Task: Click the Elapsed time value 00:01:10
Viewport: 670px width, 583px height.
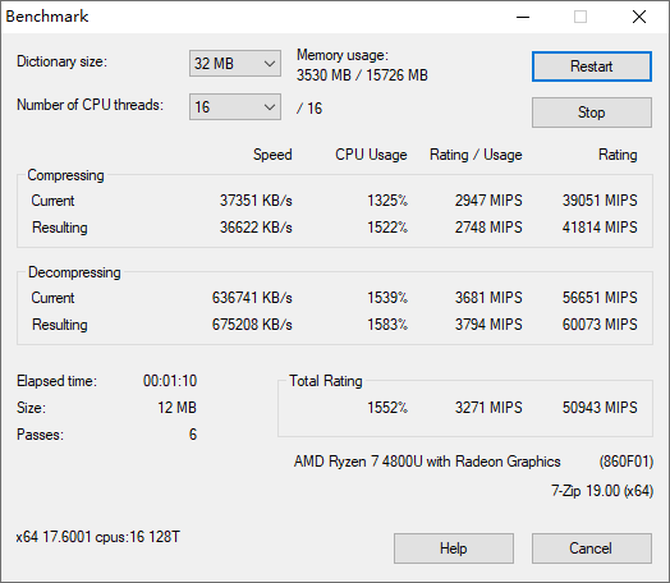Action: (169, 381)
